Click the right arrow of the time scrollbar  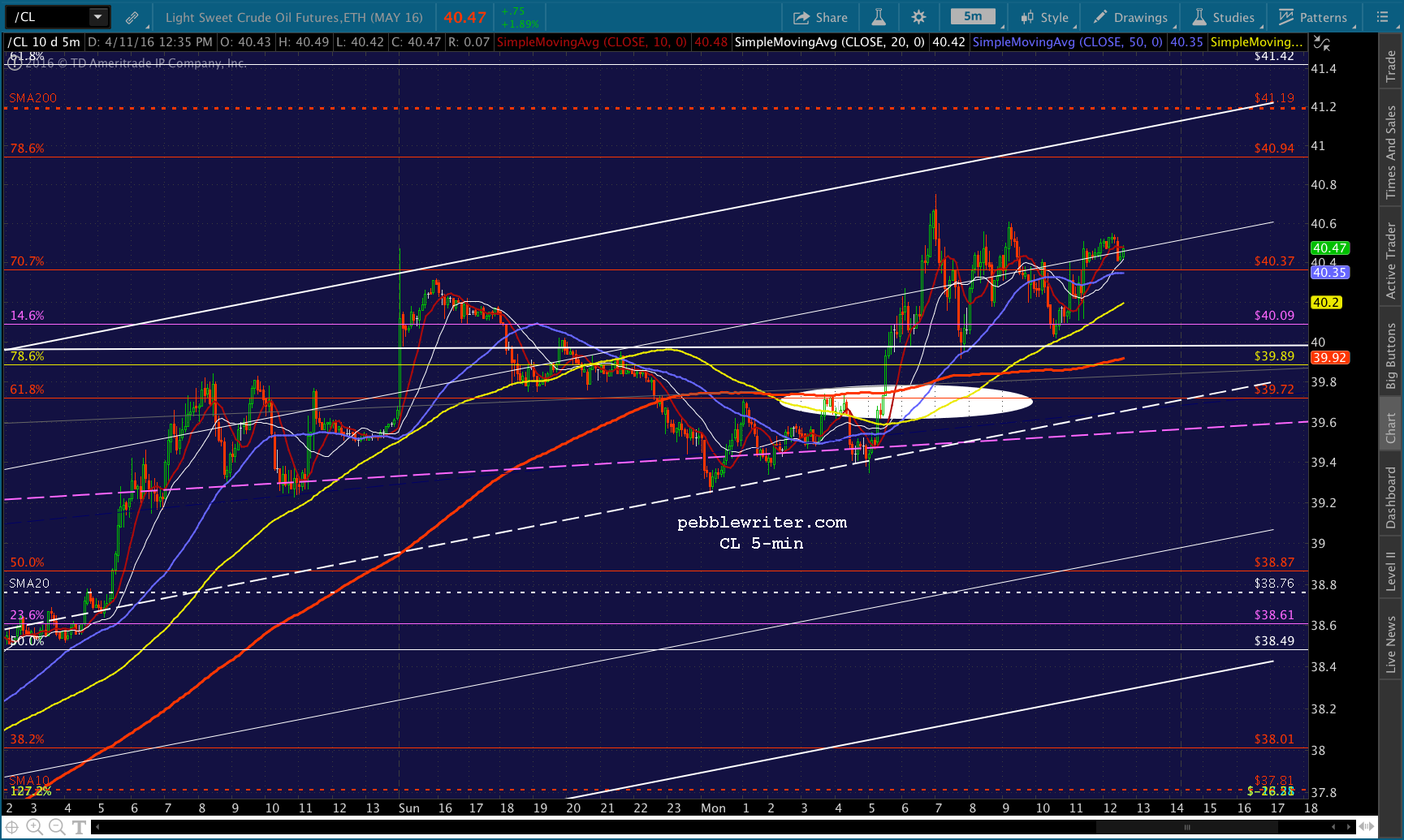click(x=1347, y=828)
